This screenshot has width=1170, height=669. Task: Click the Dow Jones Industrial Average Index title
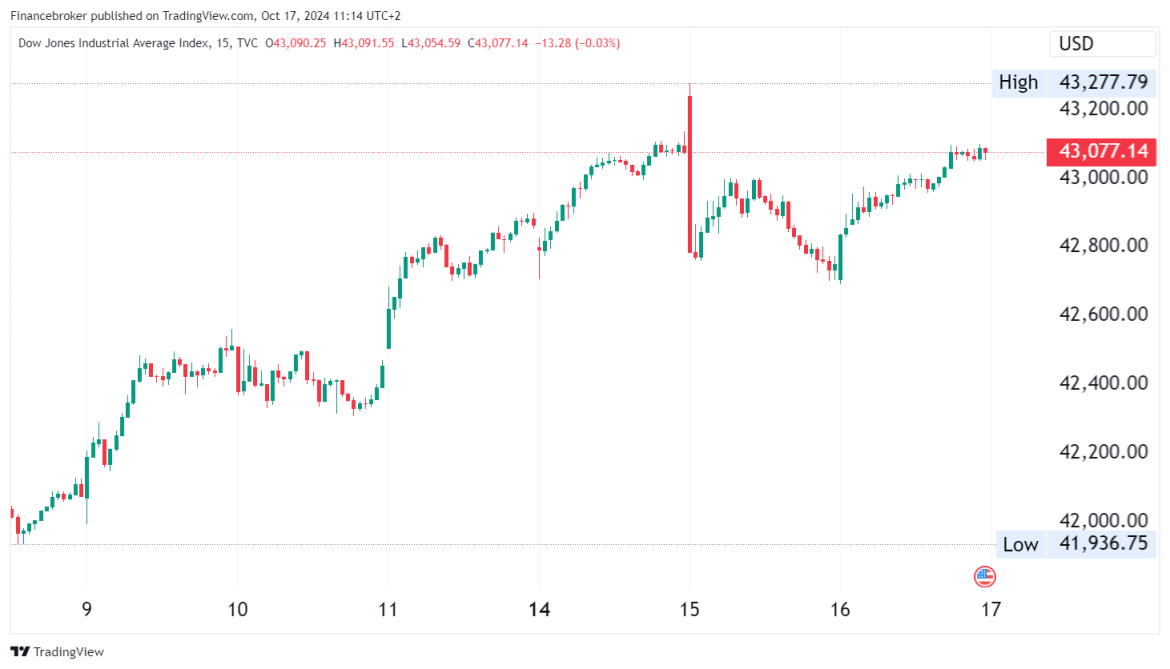111,43
